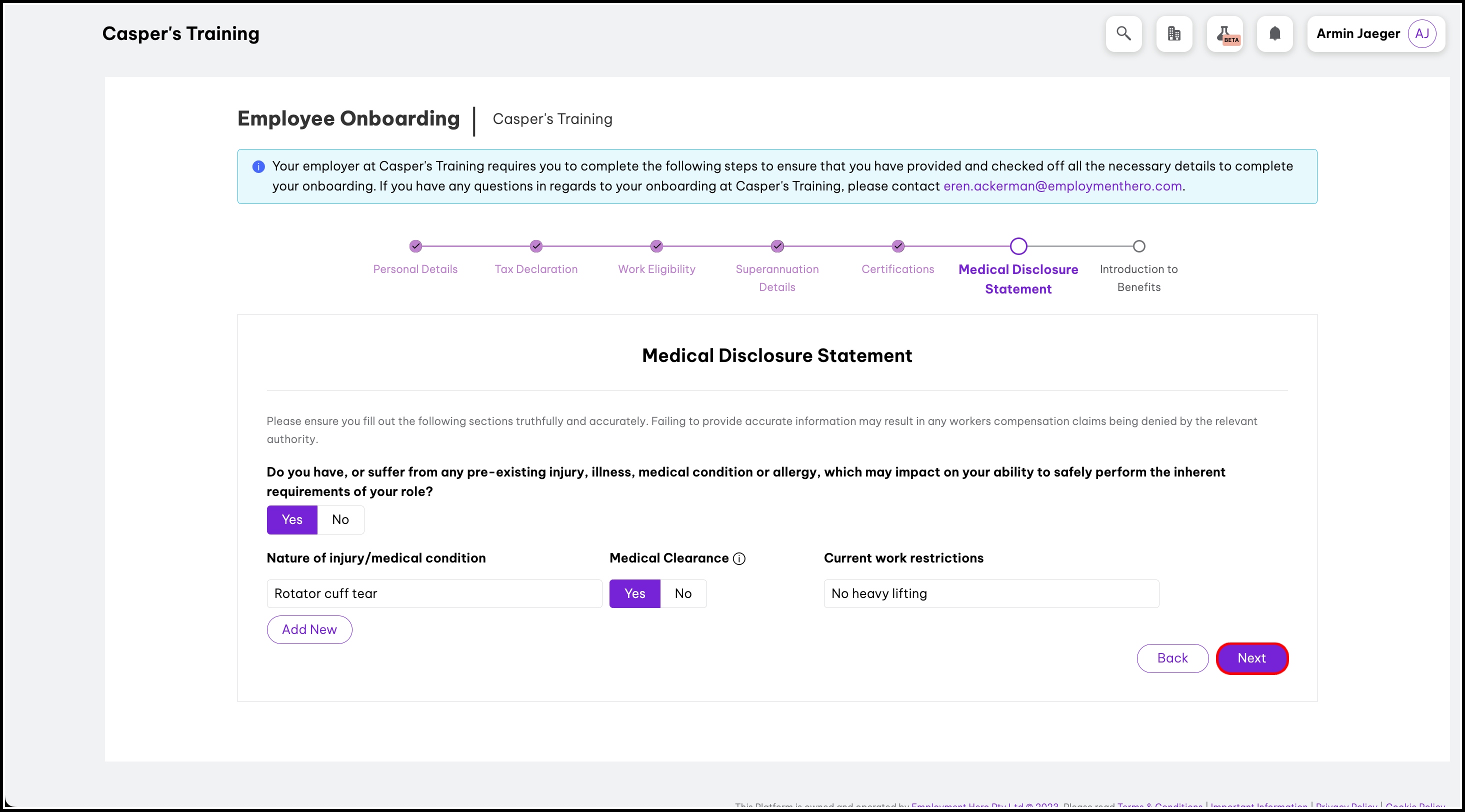Select No for pre-existing injury question
The width and height of the screenshot is (1465, 812).
[x=340, y=519]
